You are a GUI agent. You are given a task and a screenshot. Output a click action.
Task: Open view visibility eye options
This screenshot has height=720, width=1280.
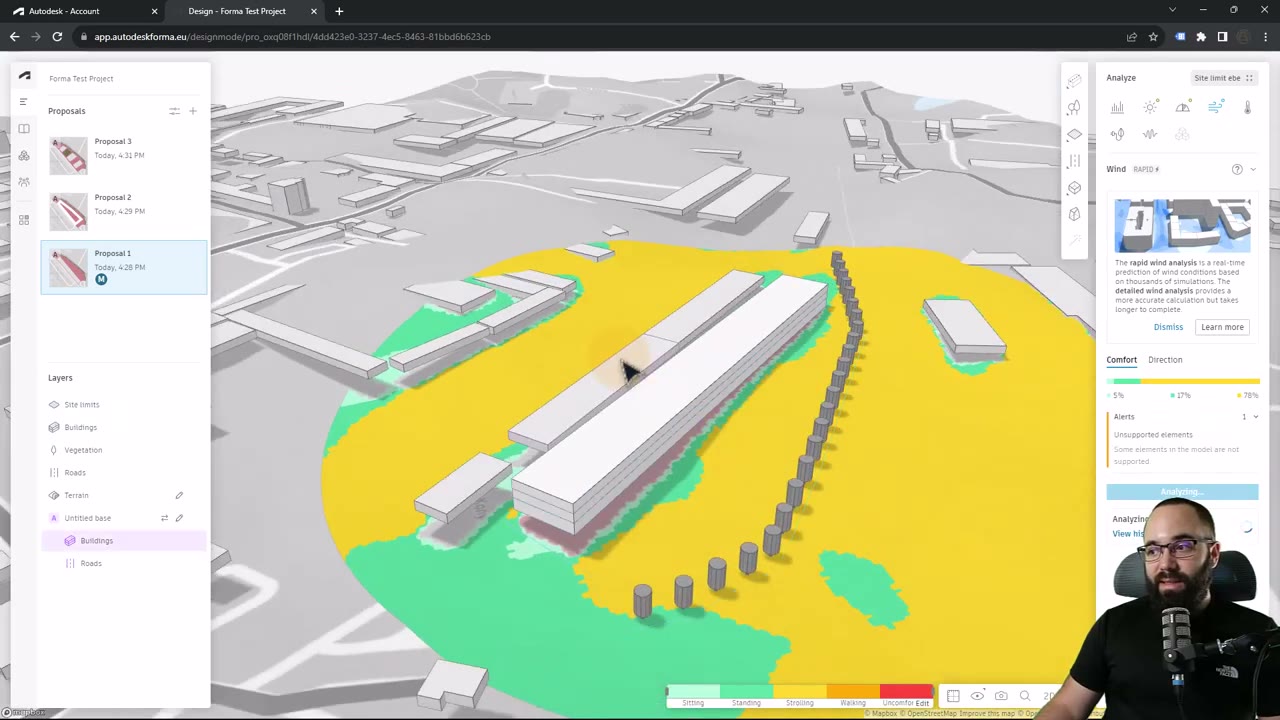coord(977,696)
